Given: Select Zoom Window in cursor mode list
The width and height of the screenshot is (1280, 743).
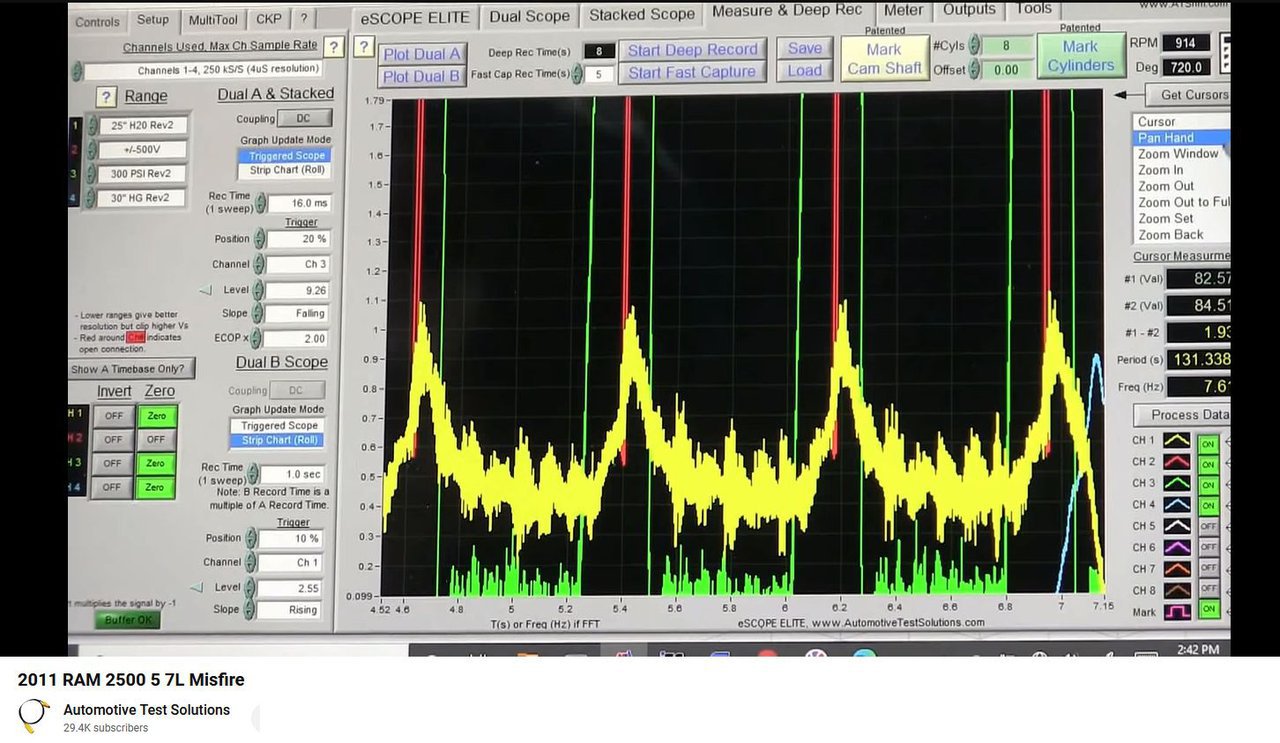Looking at the screenshot, I should point(1178,154).
